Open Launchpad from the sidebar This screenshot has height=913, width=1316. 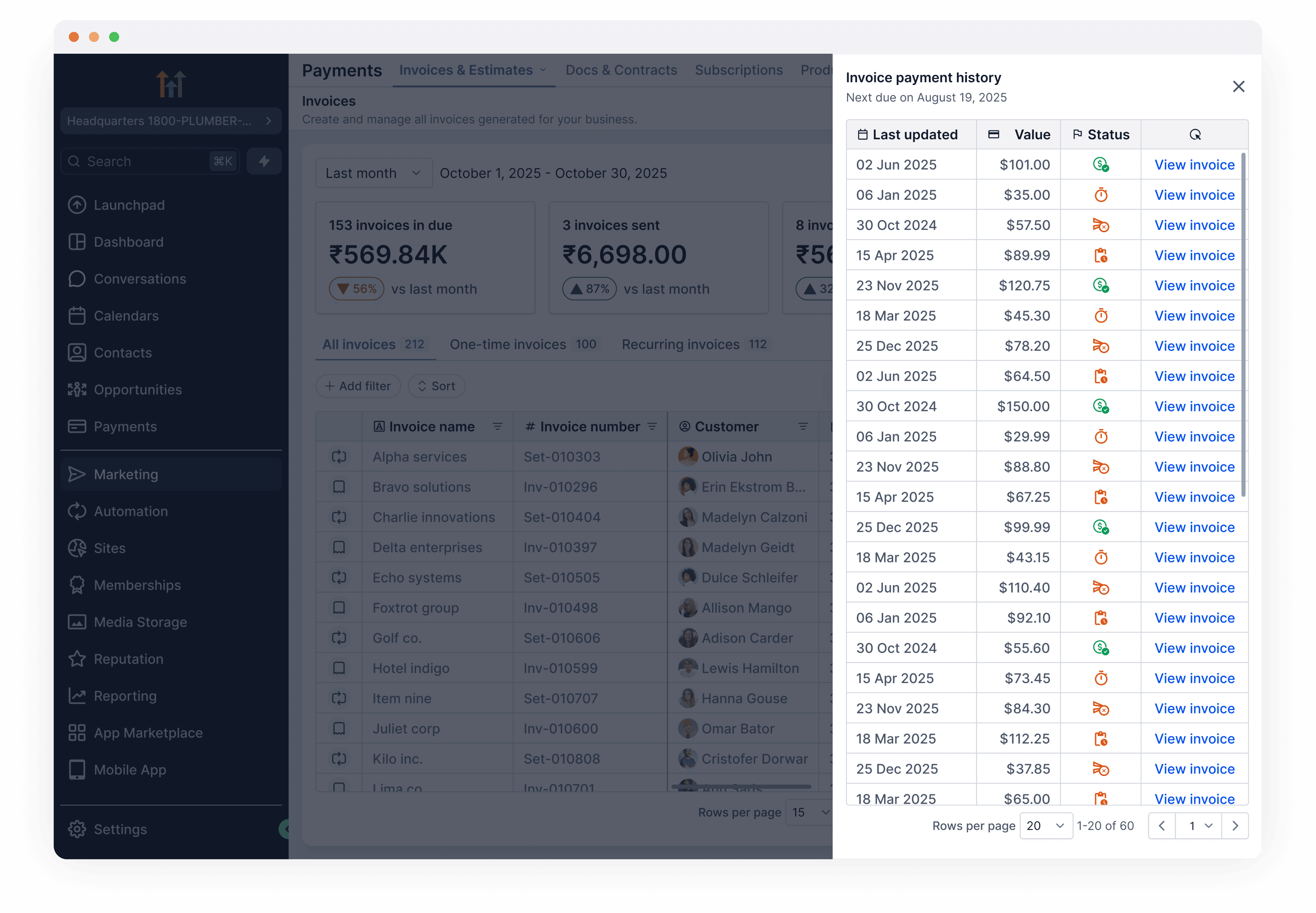[129, 205]
